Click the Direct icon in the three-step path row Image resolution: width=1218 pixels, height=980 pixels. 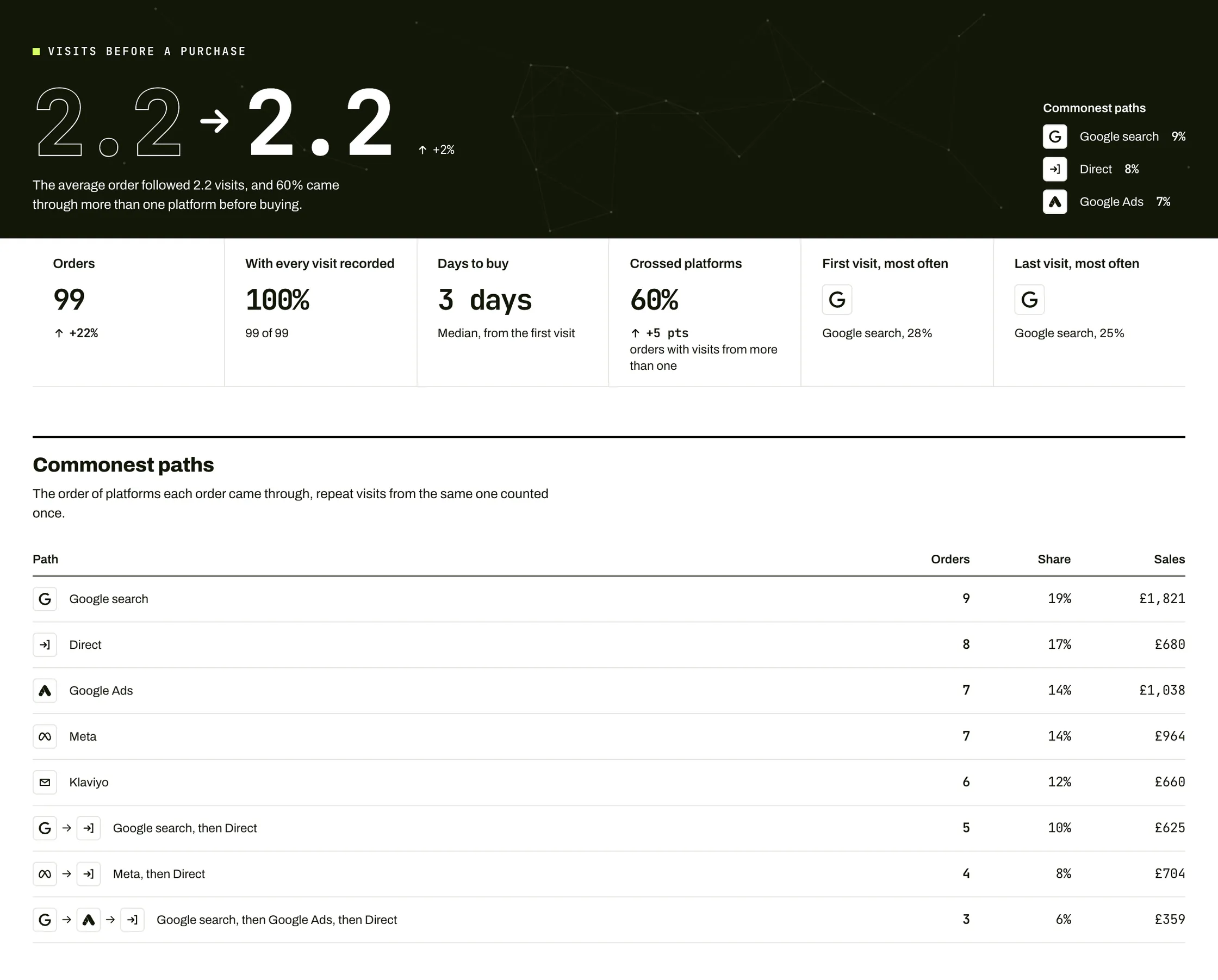click(x=132, y=920)
